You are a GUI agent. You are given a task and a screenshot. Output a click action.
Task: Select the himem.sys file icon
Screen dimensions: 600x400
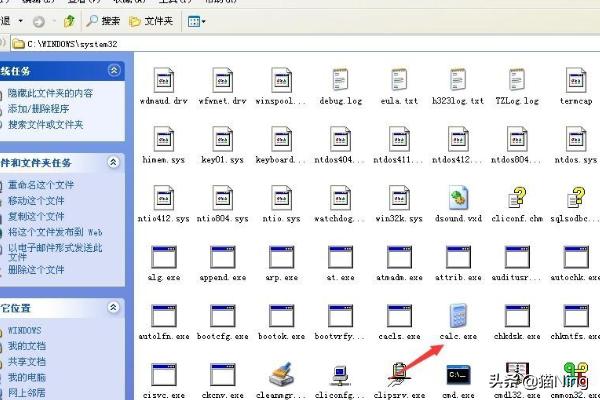pyautogui.click(x=164, y=139)
